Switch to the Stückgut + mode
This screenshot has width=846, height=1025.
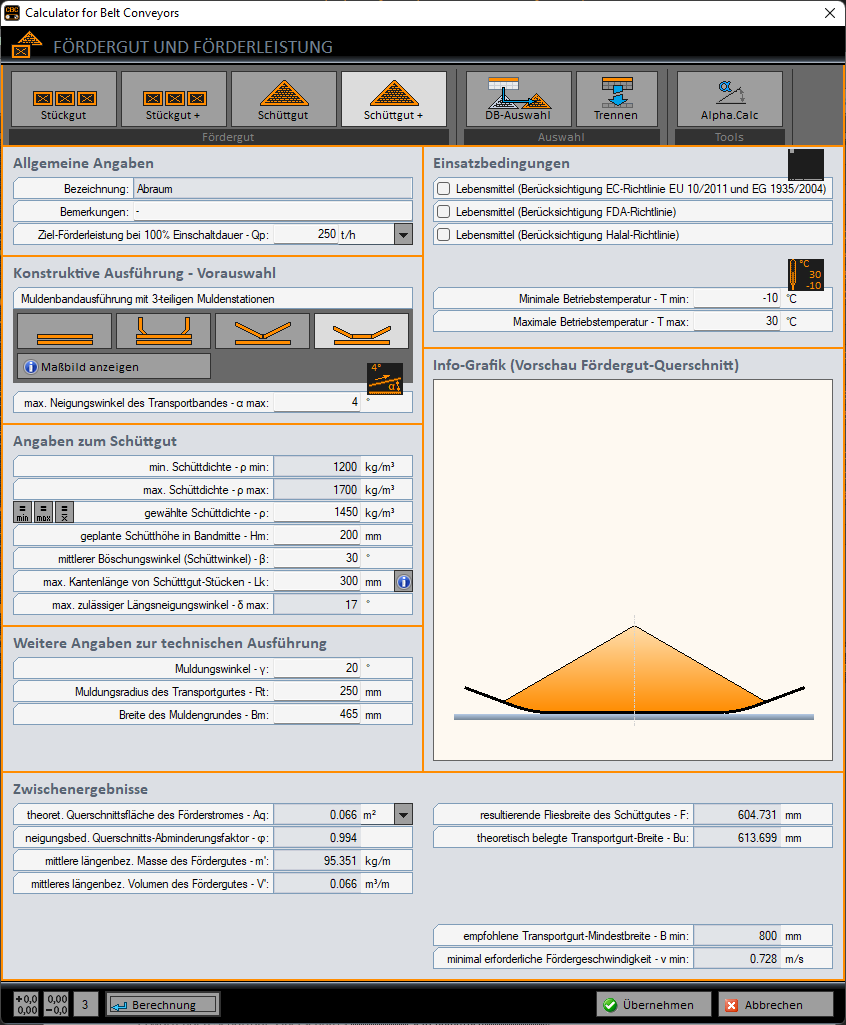[x=175, y=98]
